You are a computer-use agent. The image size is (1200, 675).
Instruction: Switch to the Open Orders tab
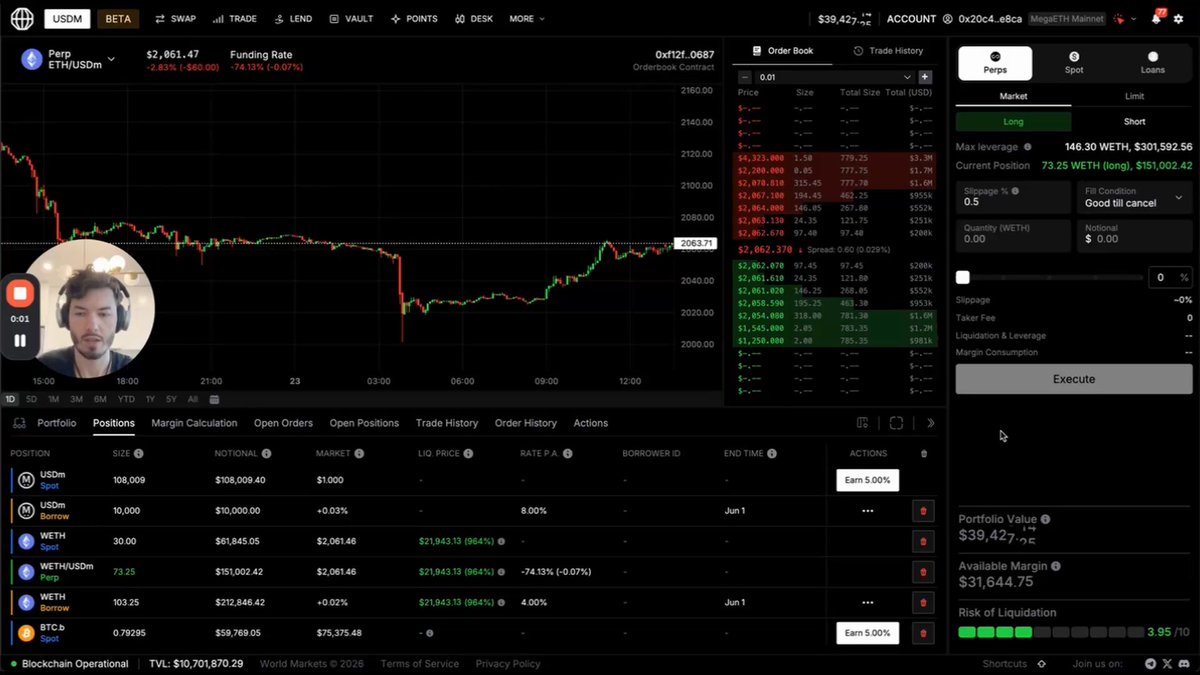click(283, 423)
